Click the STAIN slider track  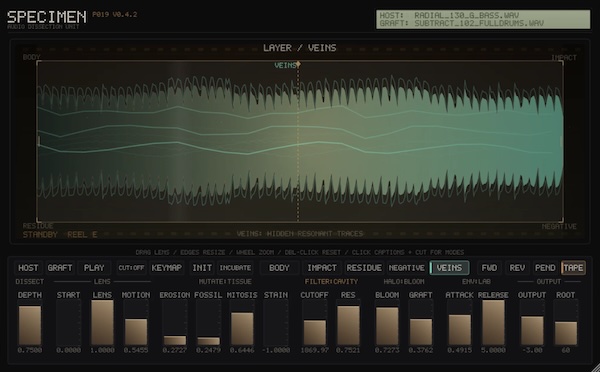pyautogui.click(x=276, y=323)
